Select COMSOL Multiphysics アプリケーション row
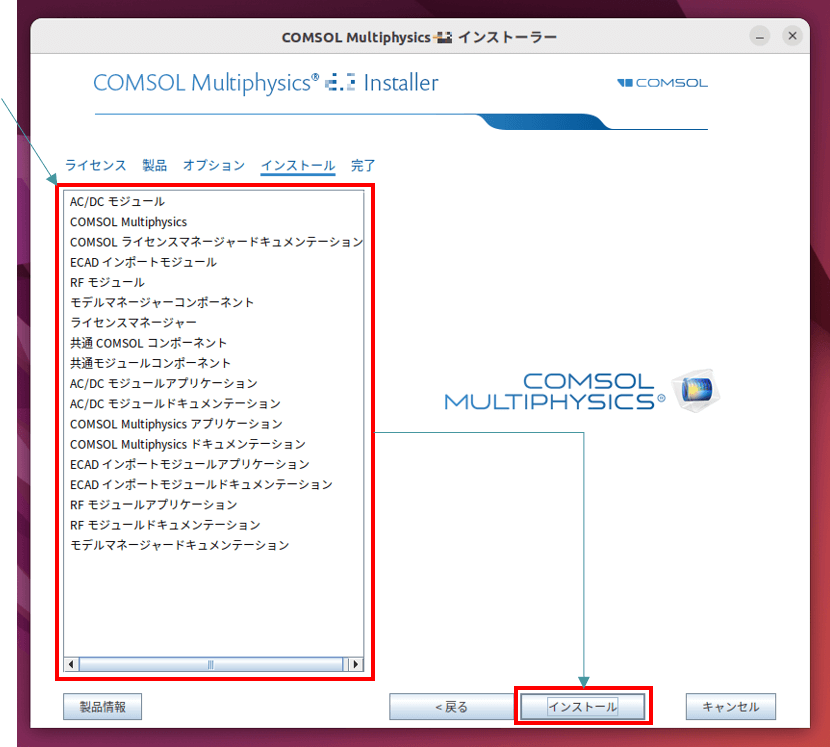Viewport: 830px width, 747px height. pos(214,424)
